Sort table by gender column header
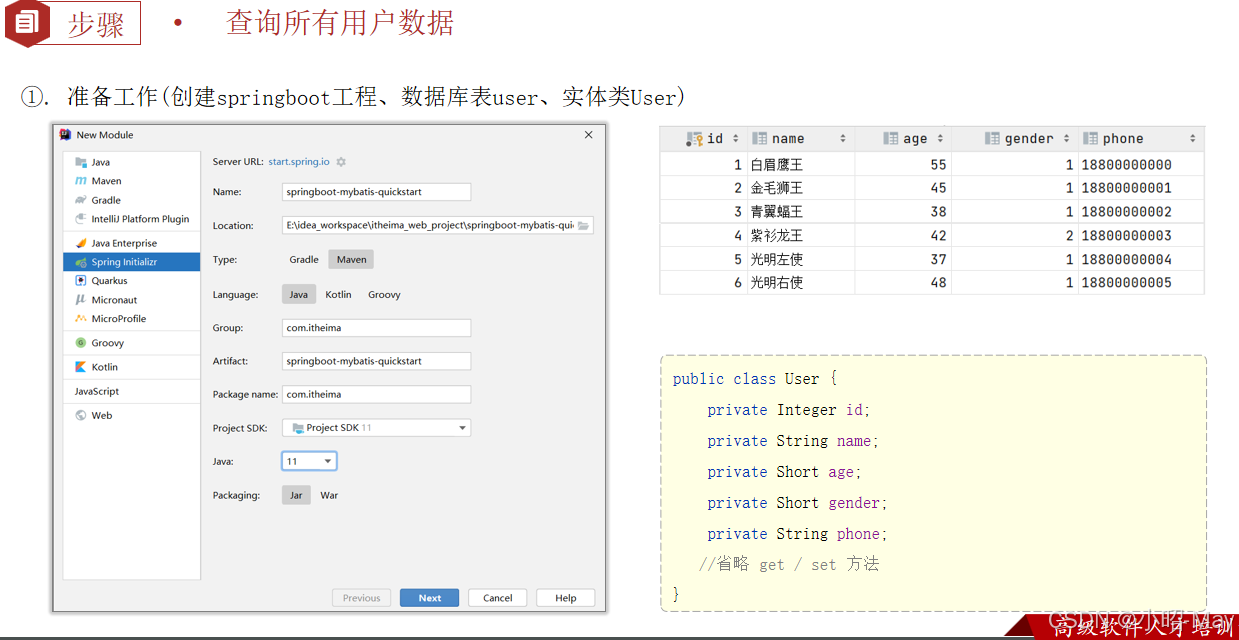1239x640 pixels. tap(1015, 139)
